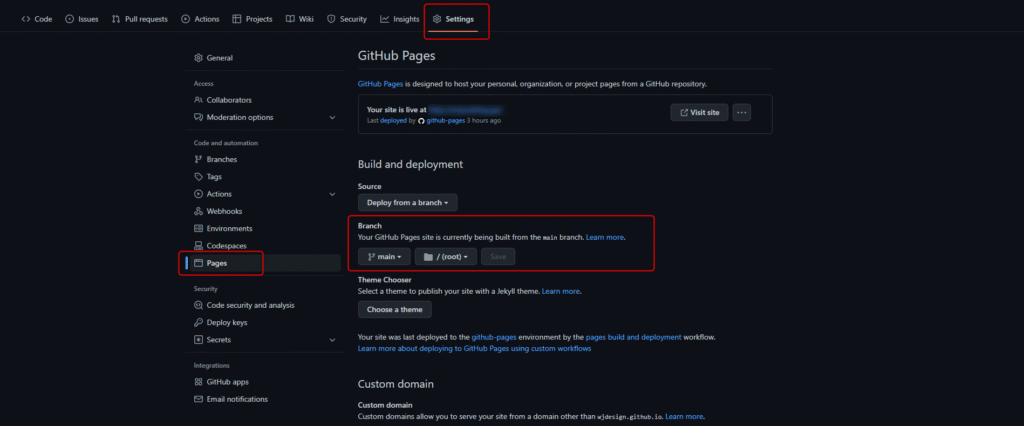Open the three-dots menu beside Visit site

[741, 113]
